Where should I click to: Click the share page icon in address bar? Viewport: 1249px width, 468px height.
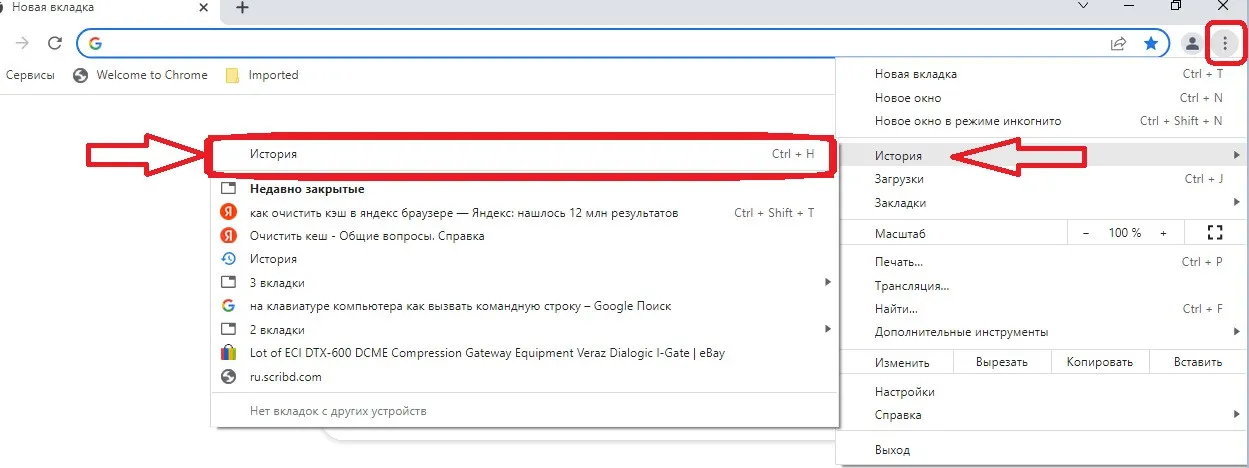(x=1119, y=43)
